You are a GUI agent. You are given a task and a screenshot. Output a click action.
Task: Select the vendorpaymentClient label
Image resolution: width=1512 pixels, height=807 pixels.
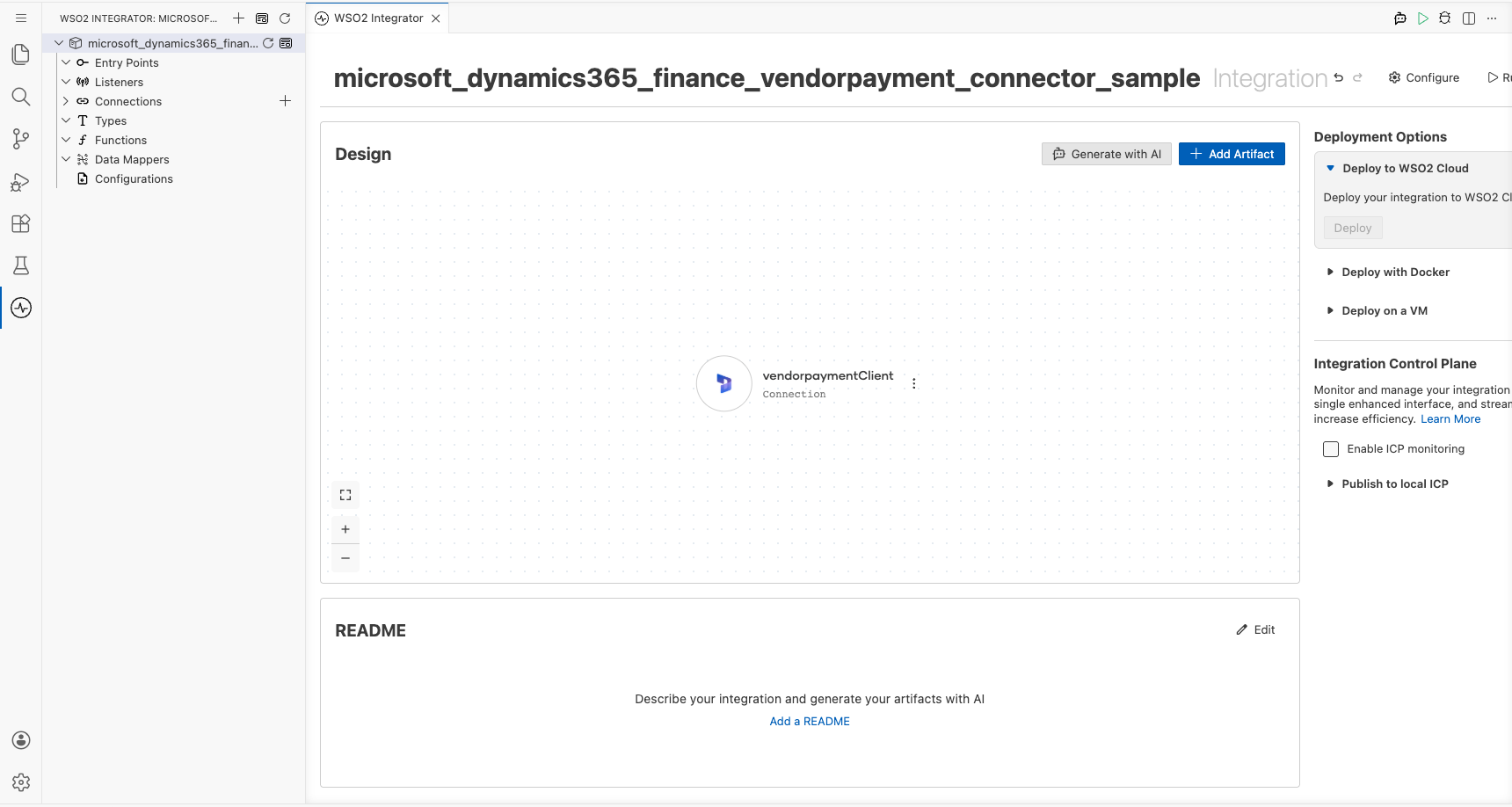[828, 375]
